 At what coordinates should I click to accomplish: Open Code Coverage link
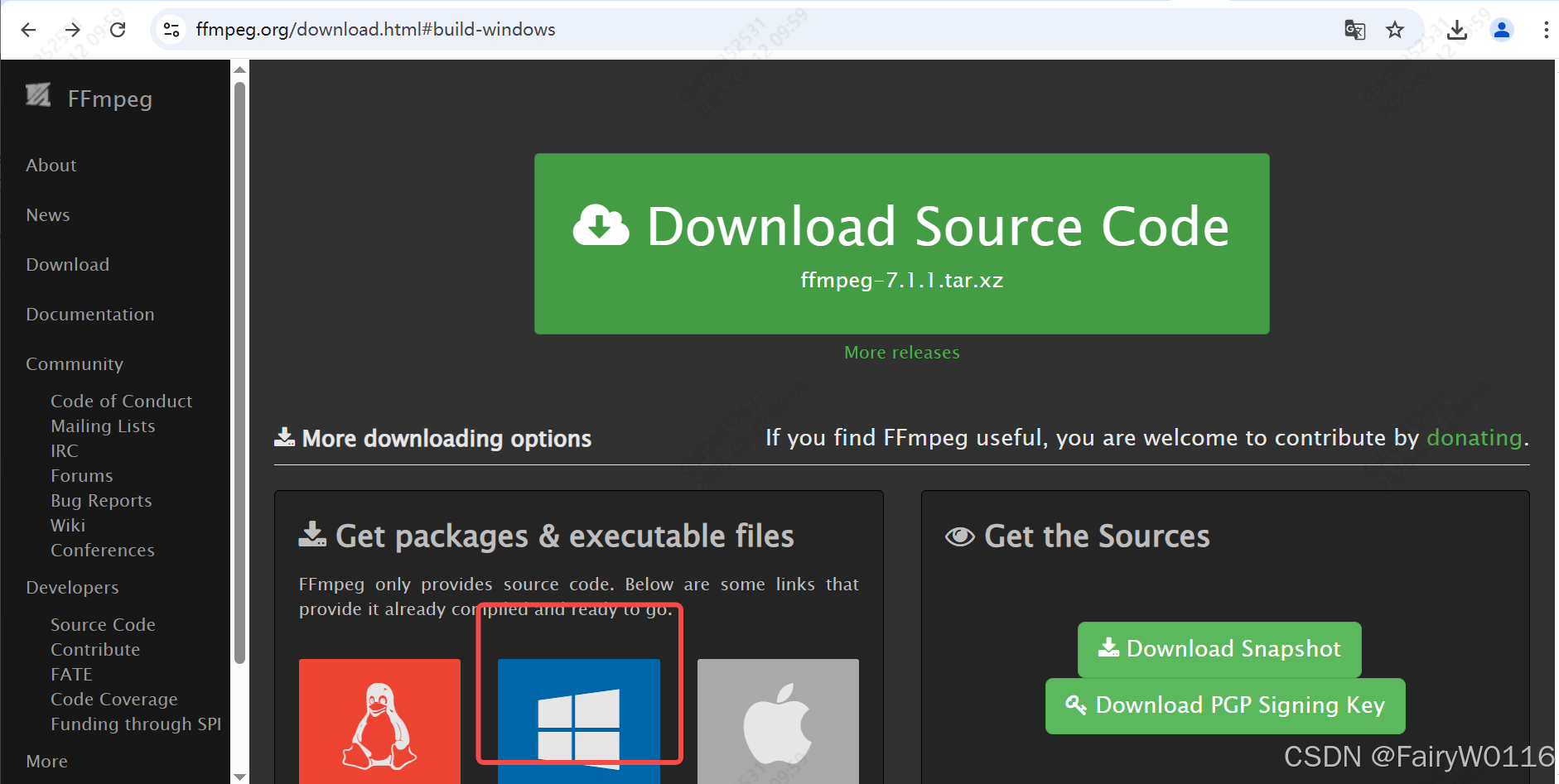[114, 700]
